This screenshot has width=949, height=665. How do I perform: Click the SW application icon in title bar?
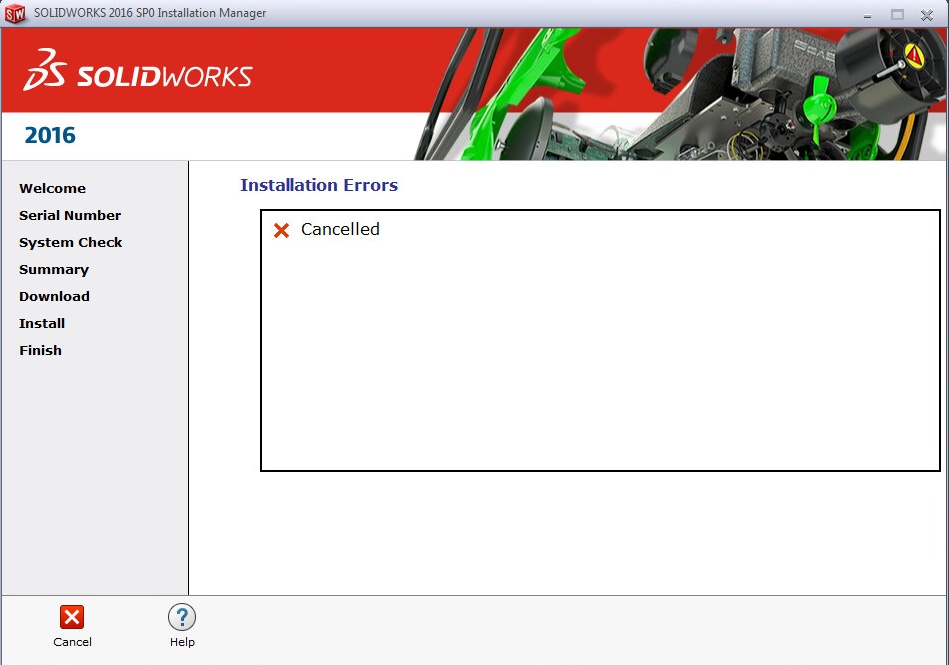15,13
